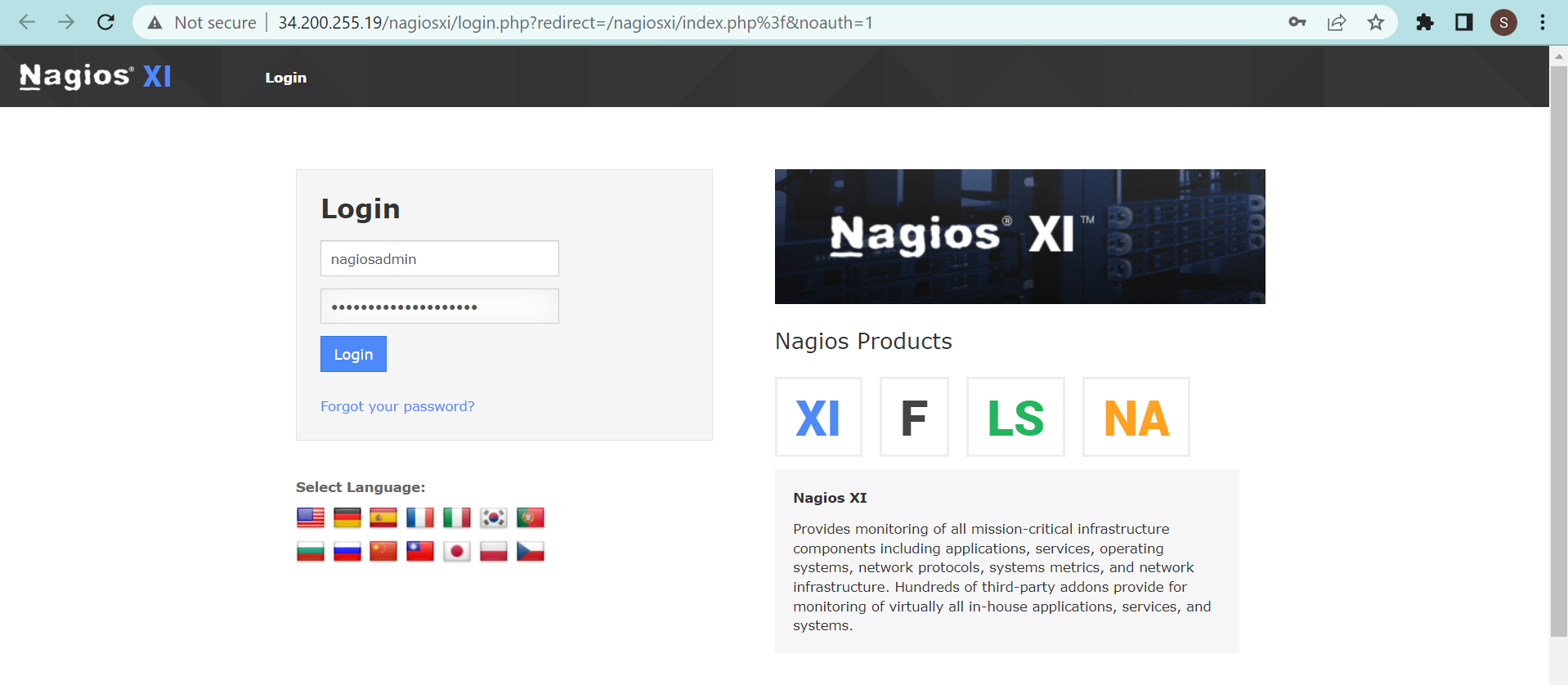Select the Portuguese flag language
The width and height of the screenshot is (1568, 685).
coord(531,517)
